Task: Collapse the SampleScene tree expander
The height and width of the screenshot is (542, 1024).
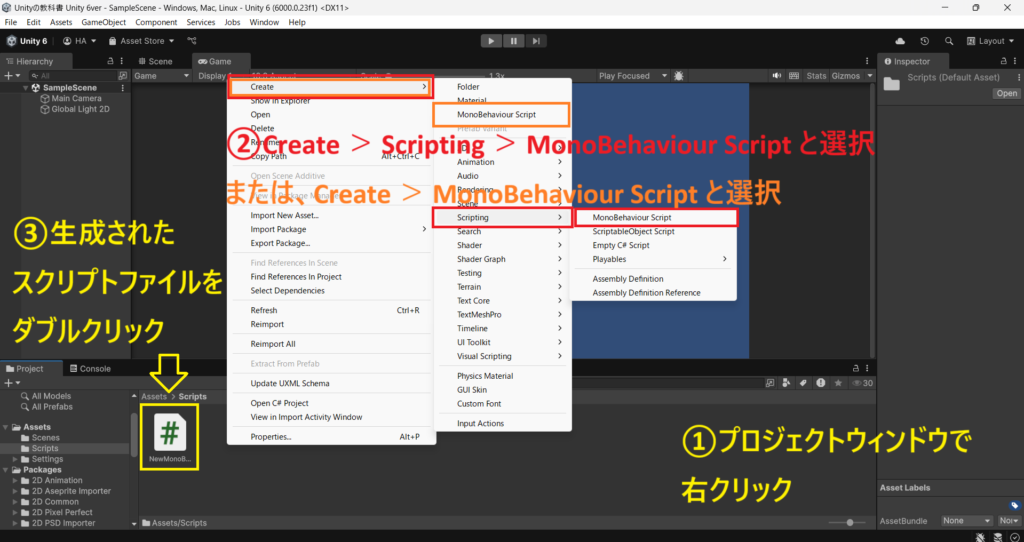Action: pyautogui.click(x=26, y=88)
